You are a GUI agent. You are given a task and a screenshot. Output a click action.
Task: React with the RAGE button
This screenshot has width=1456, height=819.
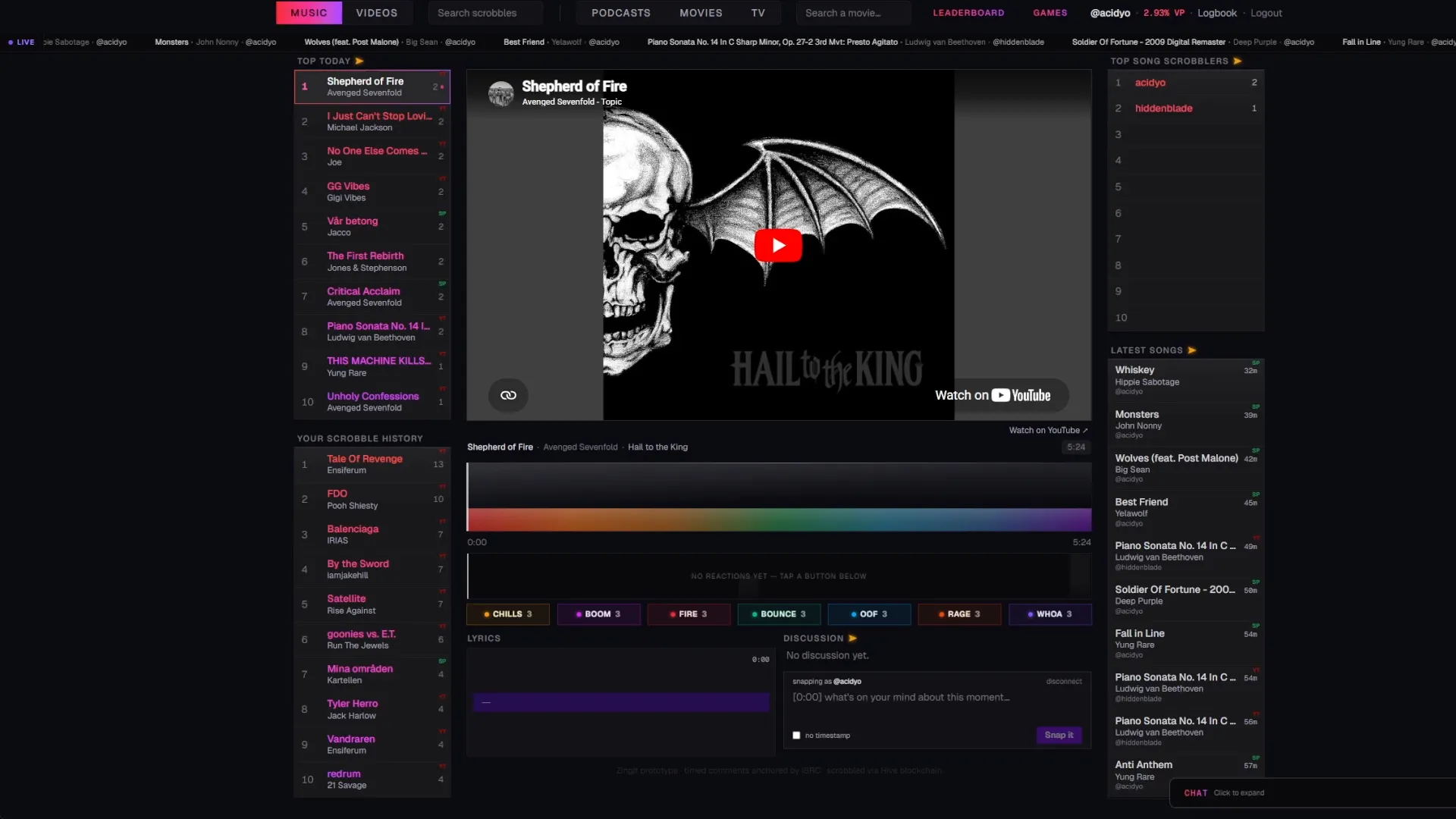pos(959,614)
